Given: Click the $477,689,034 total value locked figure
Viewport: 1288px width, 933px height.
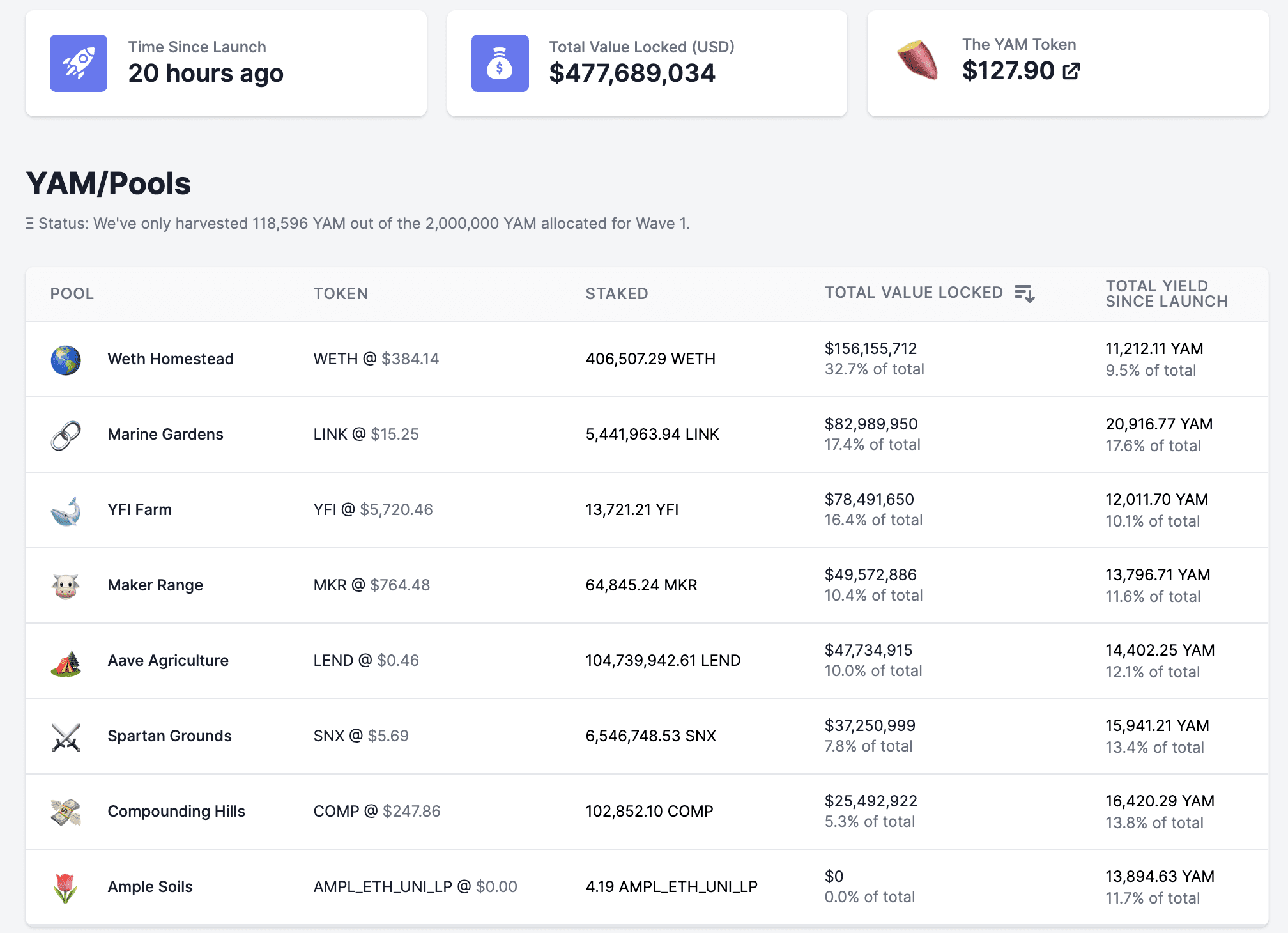Looking at the screenshot, I should point(632,73).
